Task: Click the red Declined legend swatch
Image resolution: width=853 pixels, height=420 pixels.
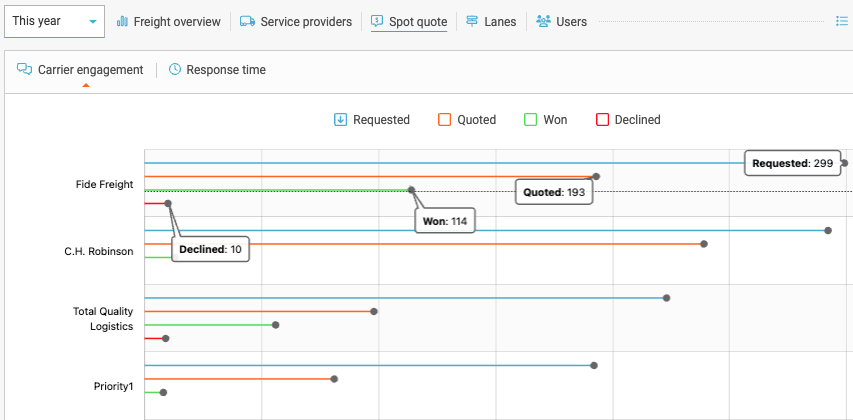Action: [x=602, y=120]
